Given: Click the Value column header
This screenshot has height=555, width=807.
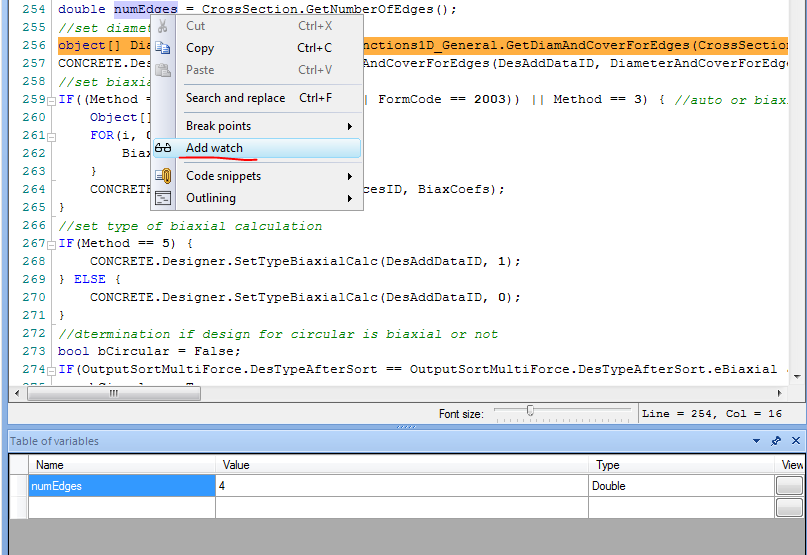Looking at the screenshot, I should (402, 465).
